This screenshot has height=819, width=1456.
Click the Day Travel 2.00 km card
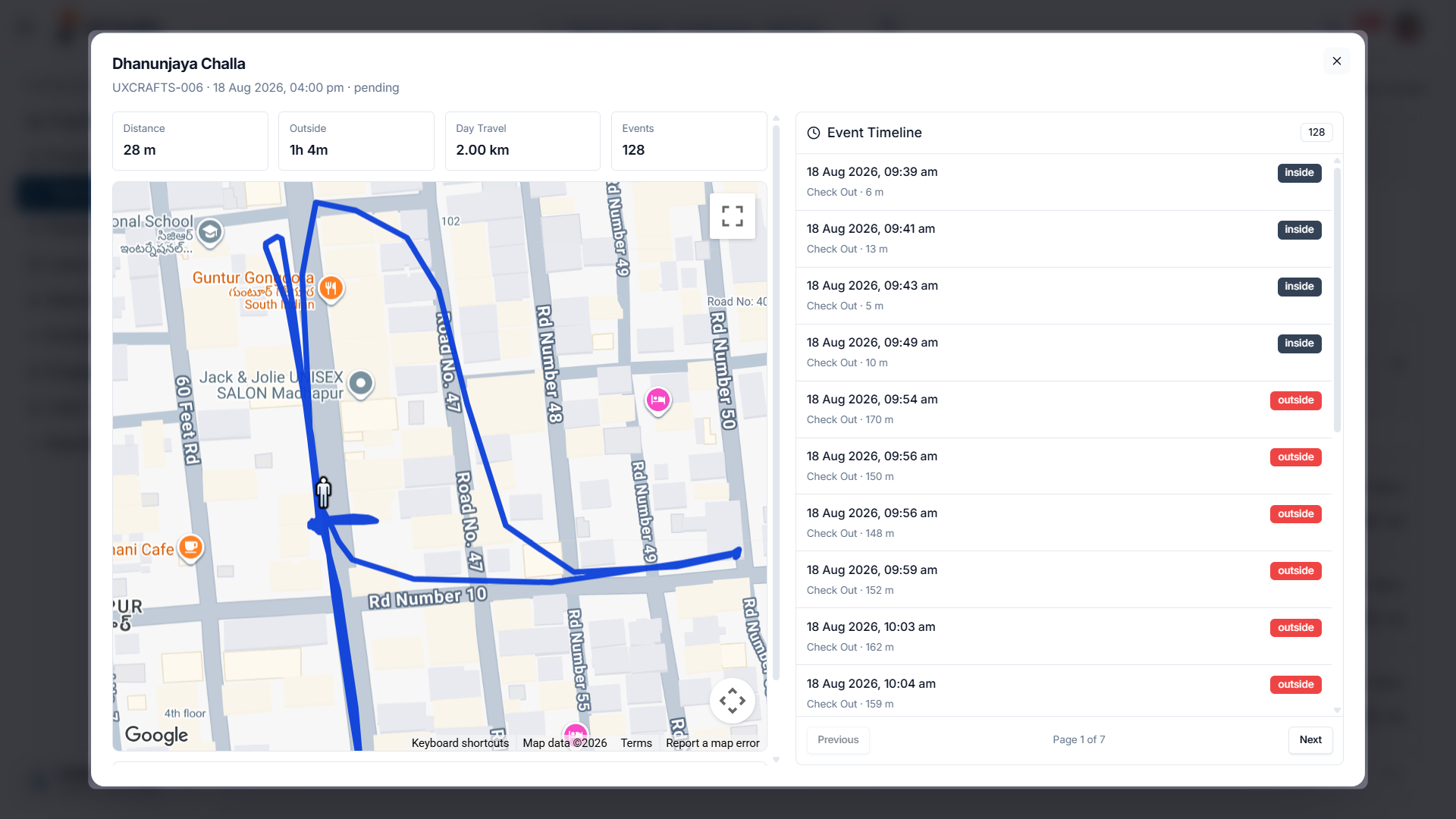click(522, 141)
